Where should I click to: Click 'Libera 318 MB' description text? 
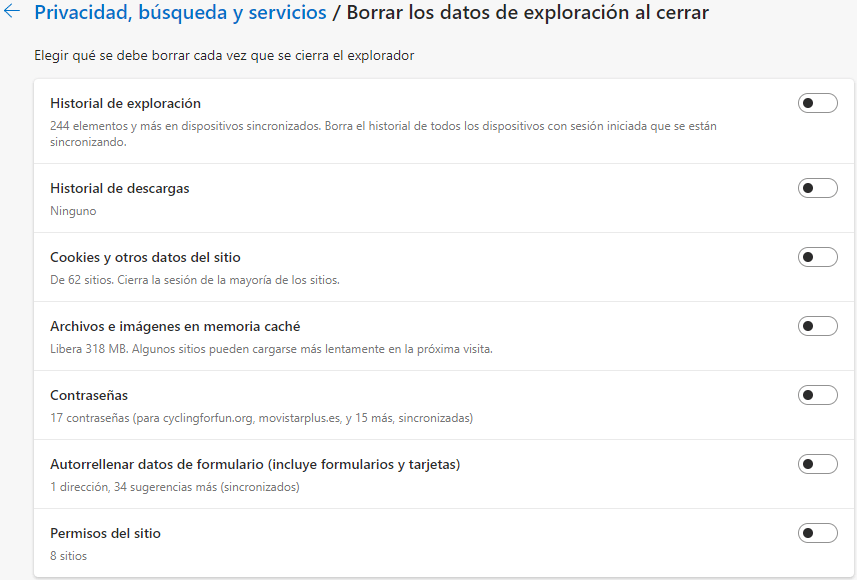pyautogui.click(x=271, y=349)
